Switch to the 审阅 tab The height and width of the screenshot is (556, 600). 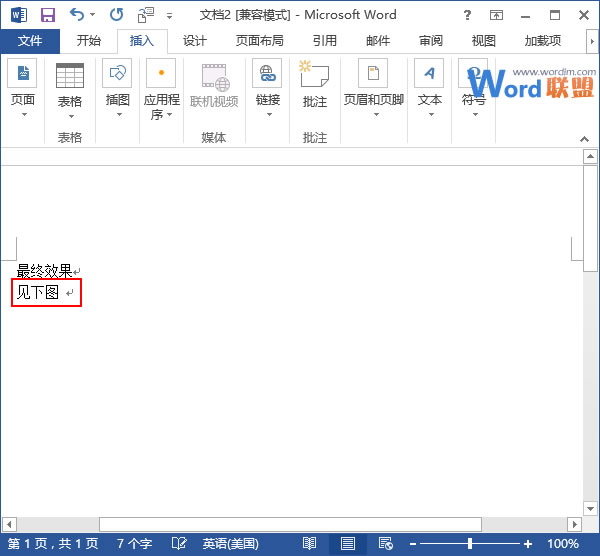click(x=431, y=41)
